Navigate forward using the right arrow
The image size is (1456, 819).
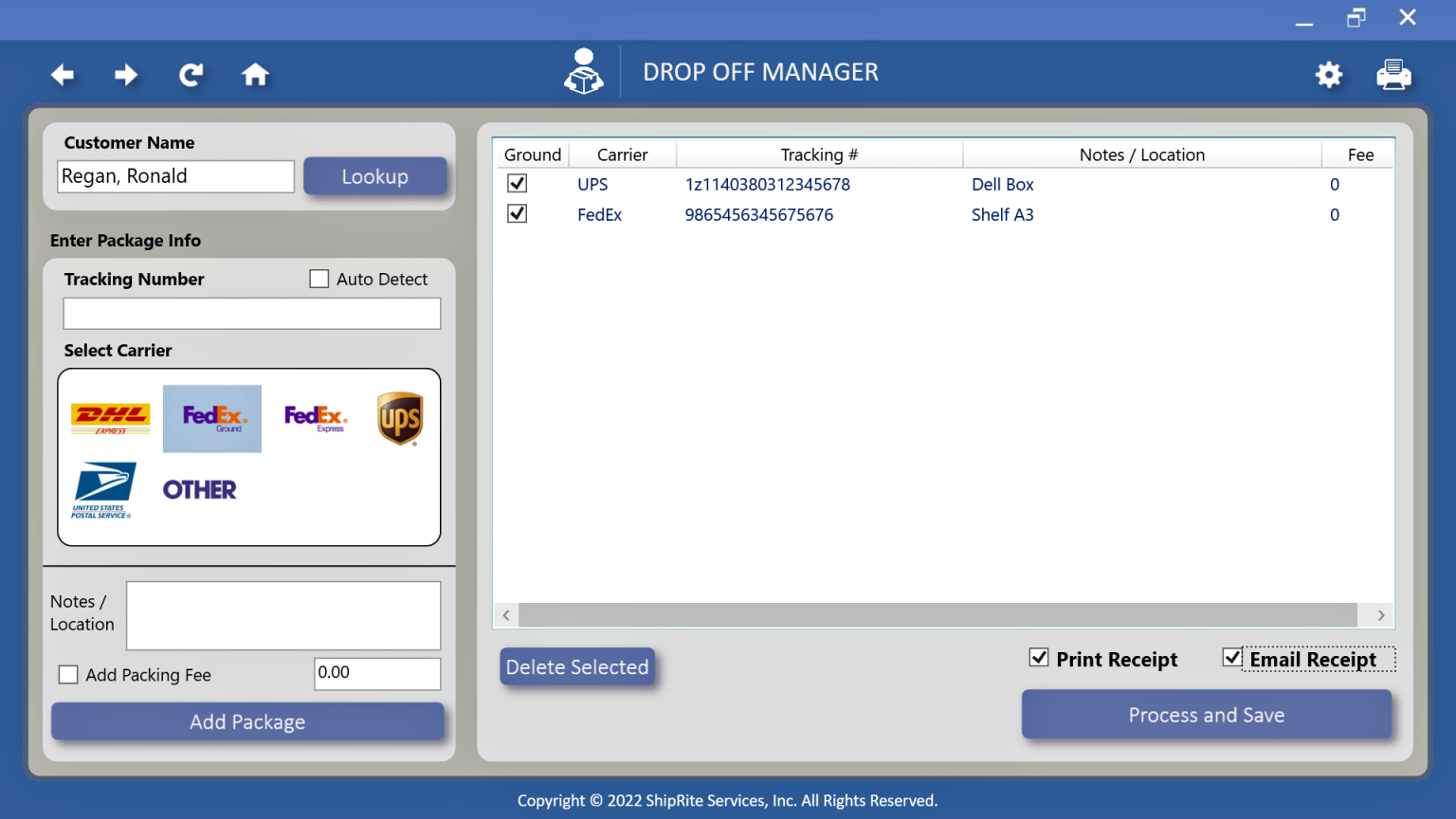click(126, 74)
